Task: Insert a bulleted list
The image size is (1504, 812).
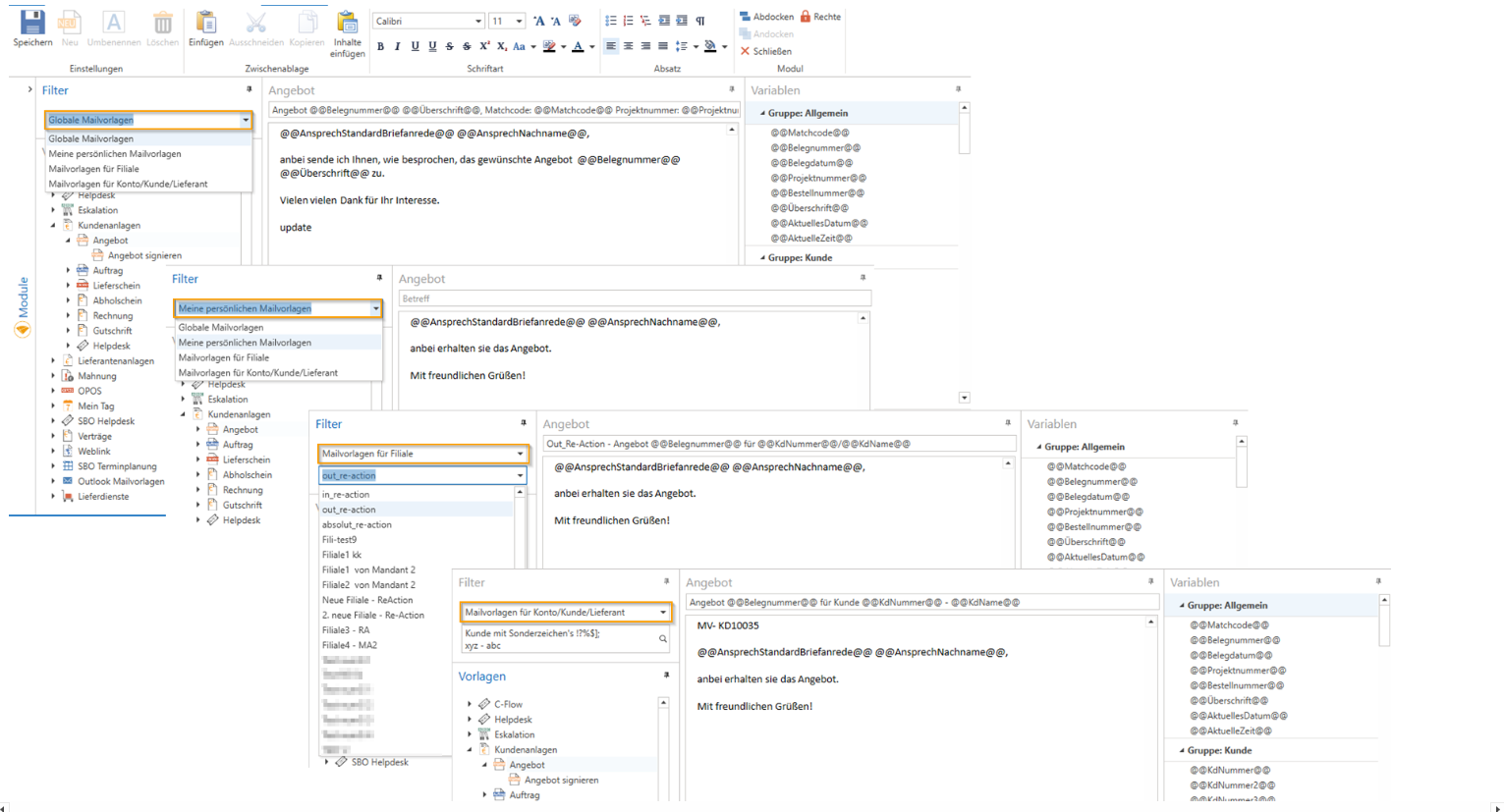Action: point(610,21)
